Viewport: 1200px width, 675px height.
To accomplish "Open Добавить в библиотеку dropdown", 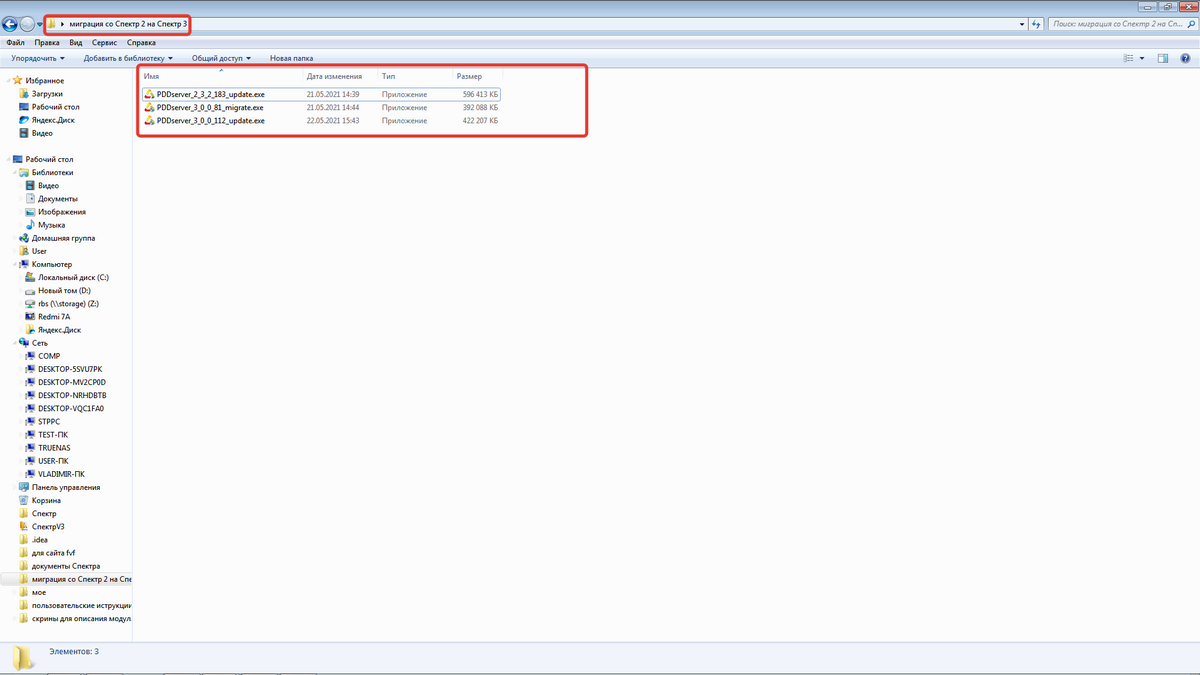I will click(128, 58).
